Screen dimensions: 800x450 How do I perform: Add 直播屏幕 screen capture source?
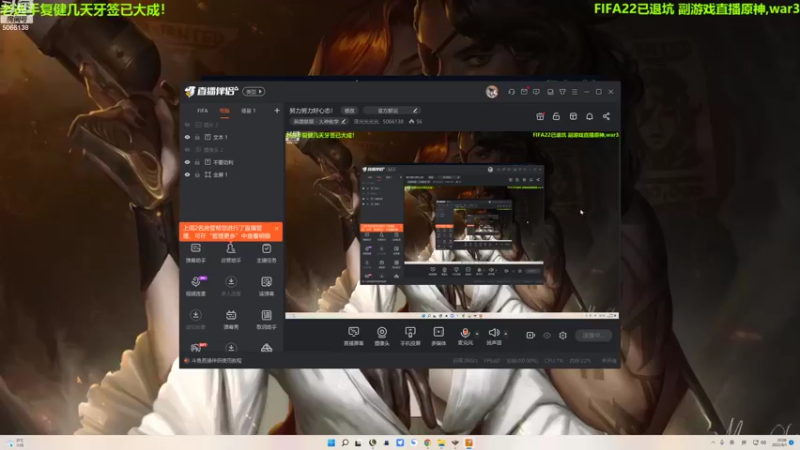354,336
